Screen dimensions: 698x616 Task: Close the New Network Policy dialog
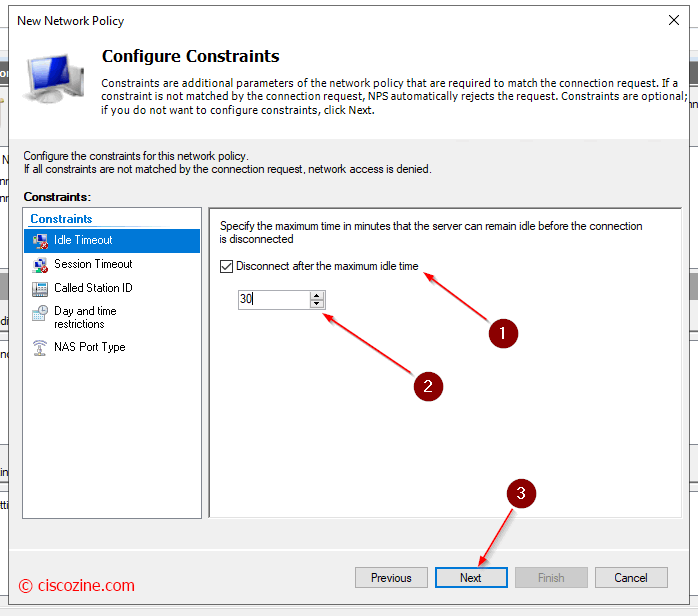click(x=674, y=20)
